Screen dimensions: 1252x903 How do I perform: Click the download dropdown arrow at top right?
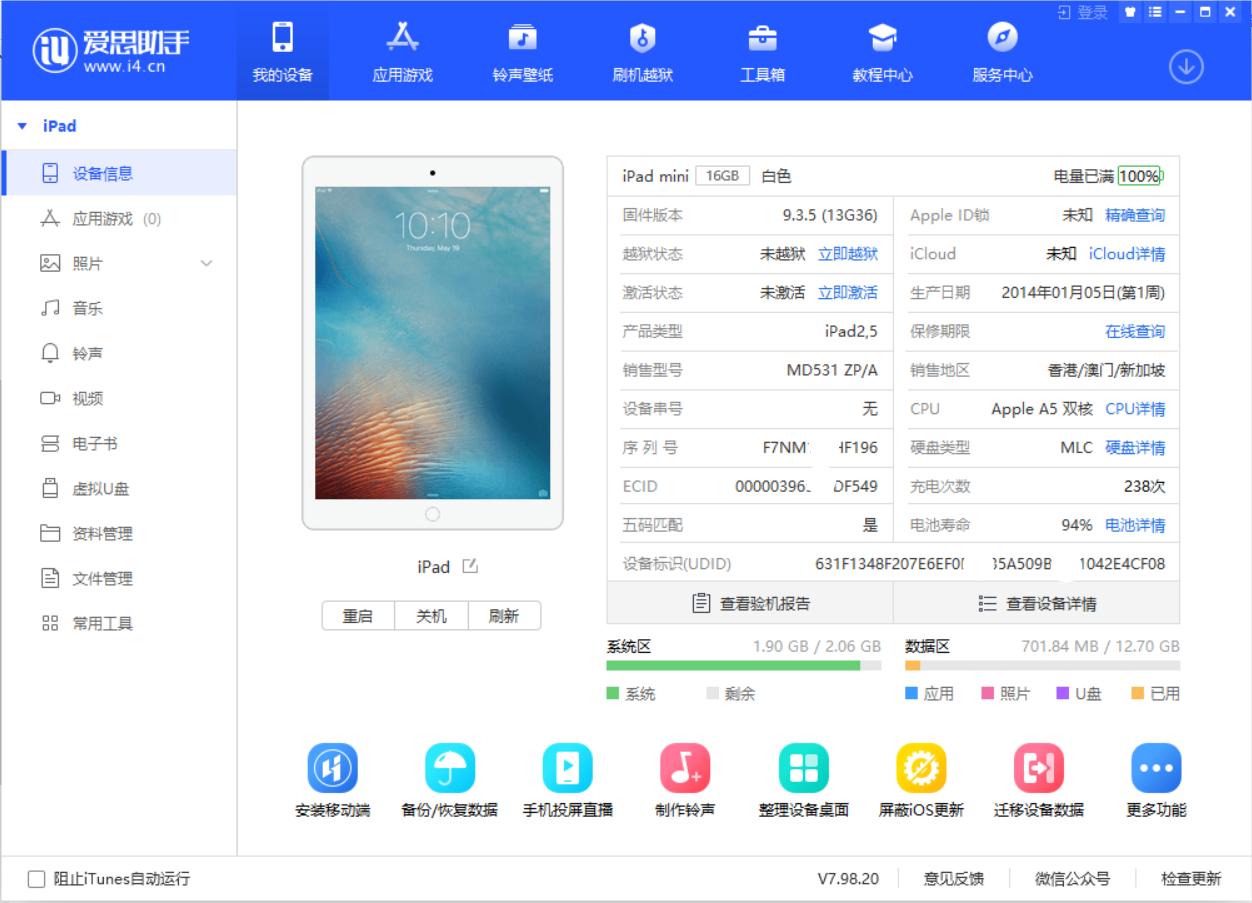pyautogui.click(x=1186, y=64)
